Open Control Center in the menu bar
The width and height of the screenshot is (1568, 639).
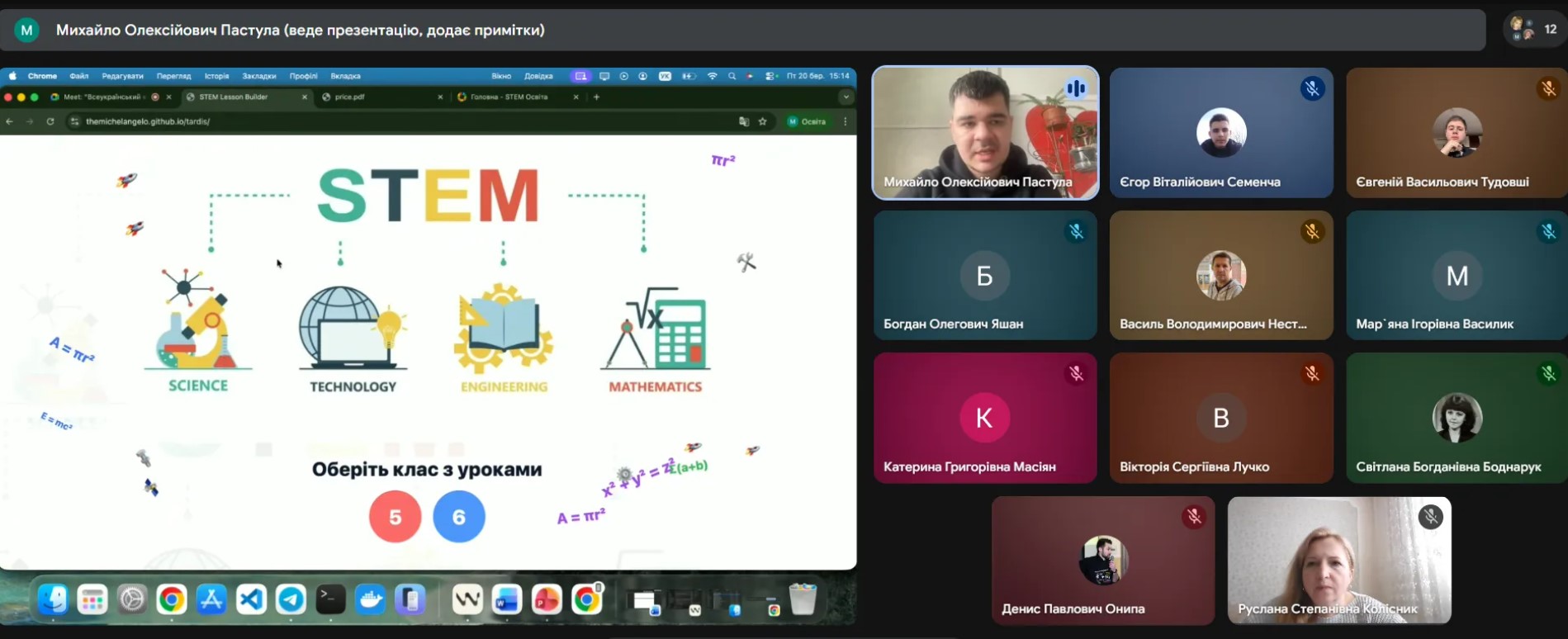tap(770, 76)
